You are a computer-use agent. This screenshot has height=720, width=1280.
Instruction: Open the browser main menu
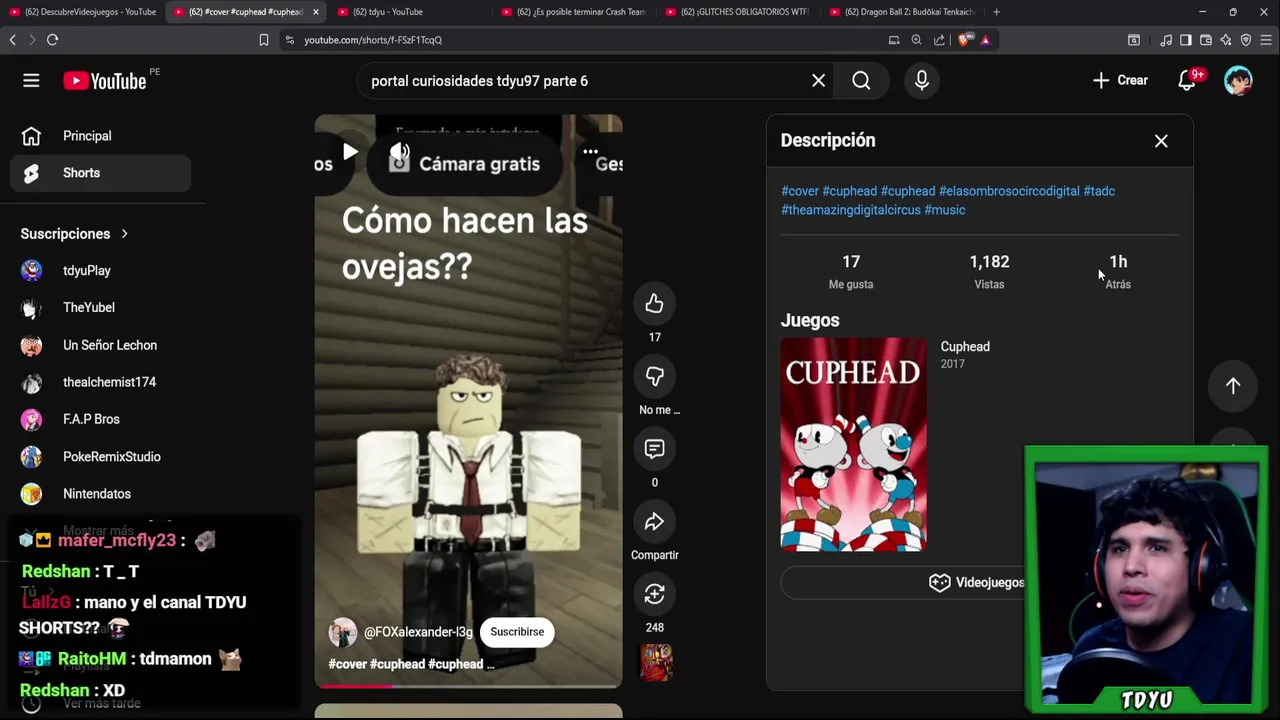[1266, 40]
